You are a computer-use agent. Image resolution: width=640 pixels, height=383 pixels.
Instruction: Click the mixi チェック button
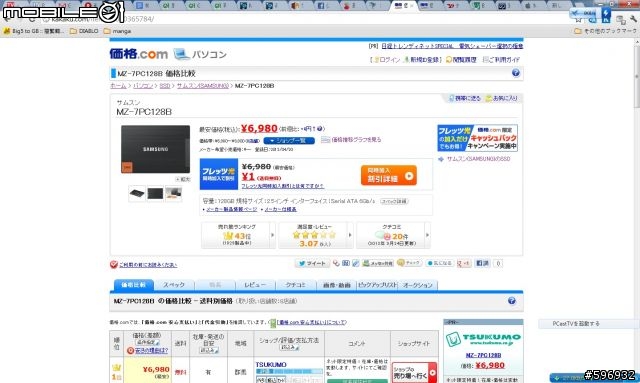(x=409, y=263)
